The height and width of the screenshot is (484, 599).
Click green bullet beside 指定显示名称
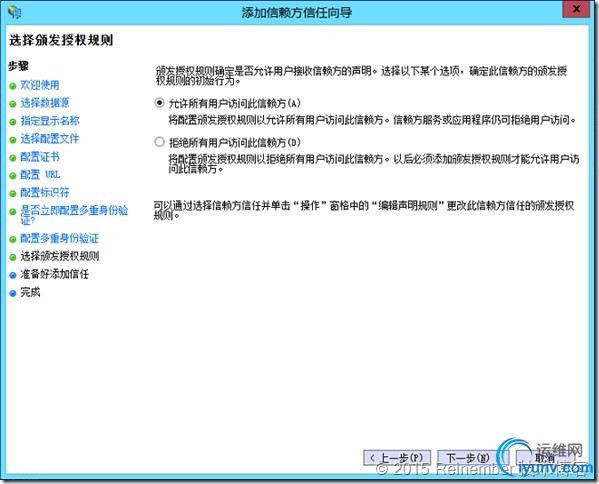click(x=13, y=122)
